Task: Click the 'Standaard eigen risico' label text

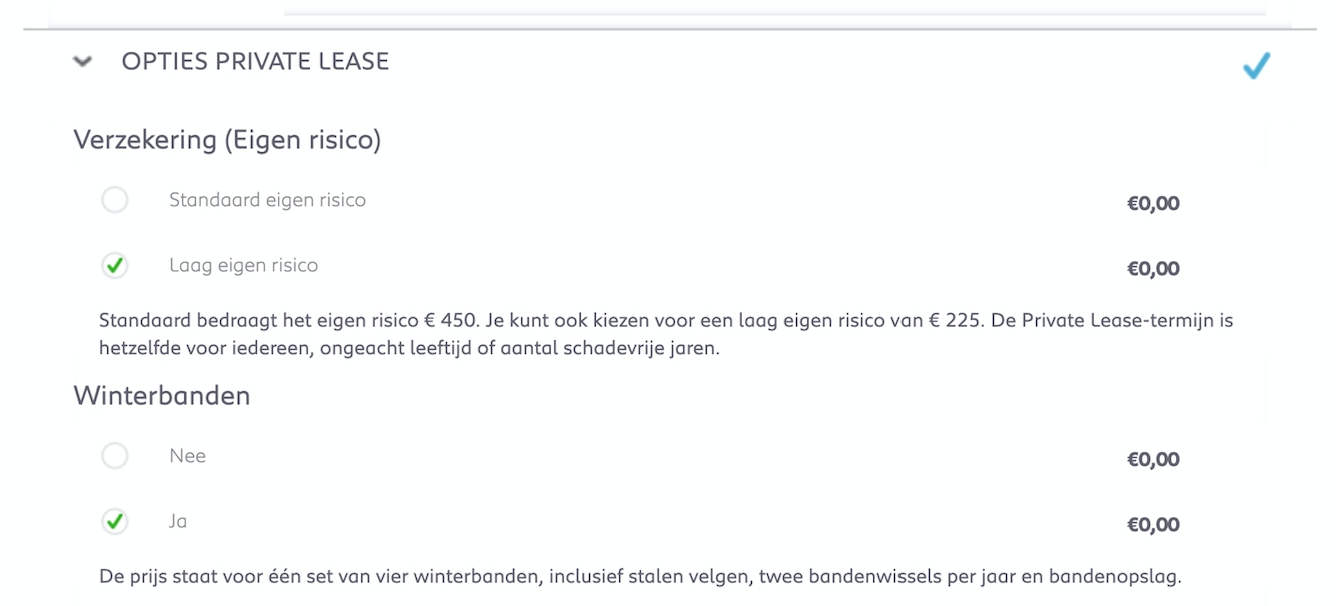Action: [x=267, y=200]
